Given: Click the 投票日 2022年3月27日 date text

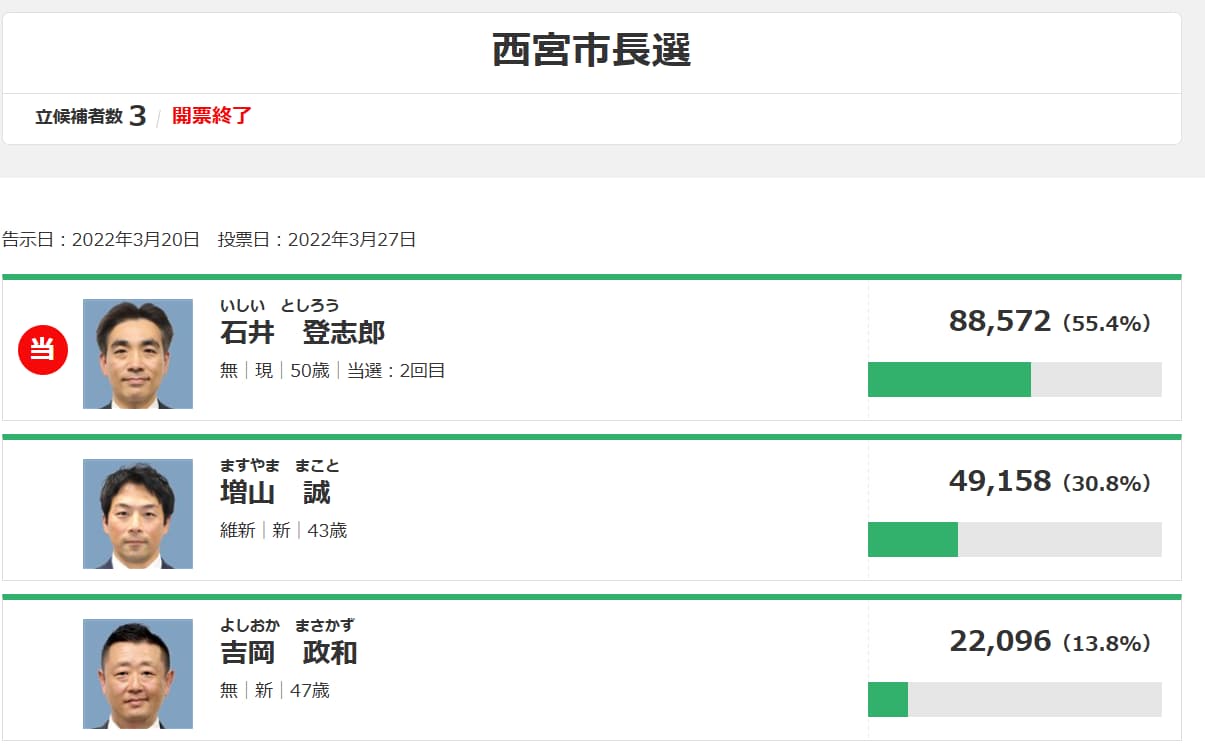Looking at the screenshot, I should [x=317, y=240].
